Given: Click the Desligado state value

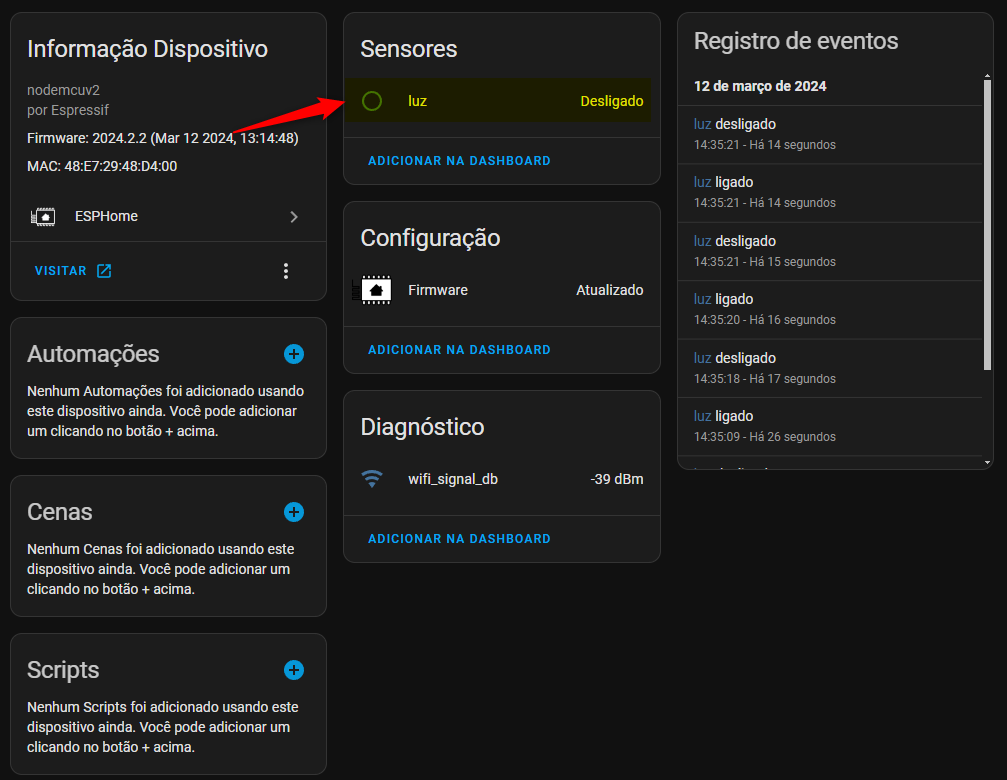Looking at the screenshot, I should tap(612, 101).
